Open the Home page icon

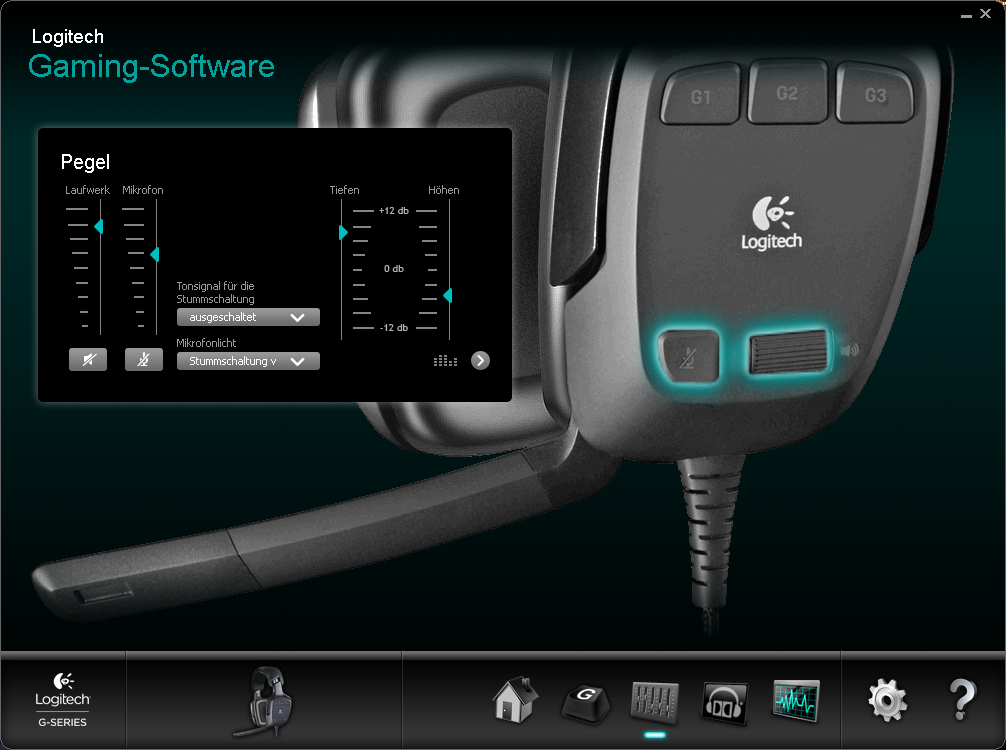pos(515,700)
